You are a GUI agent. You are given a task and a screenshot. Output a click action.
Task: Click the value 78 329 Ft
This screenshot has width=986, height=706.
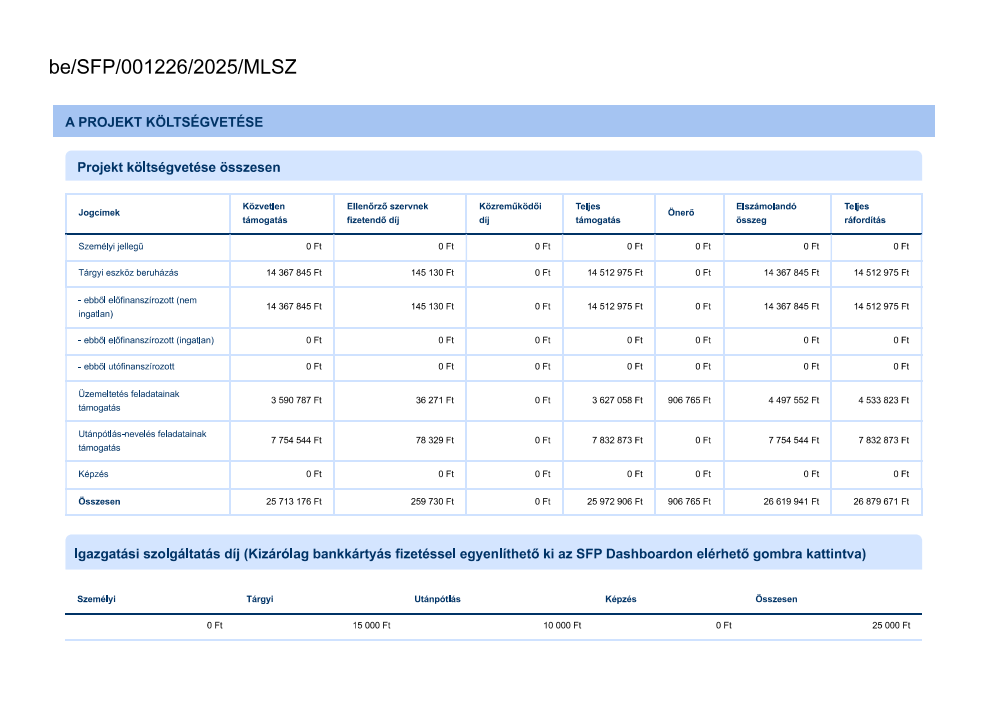(x=435, y=440)
